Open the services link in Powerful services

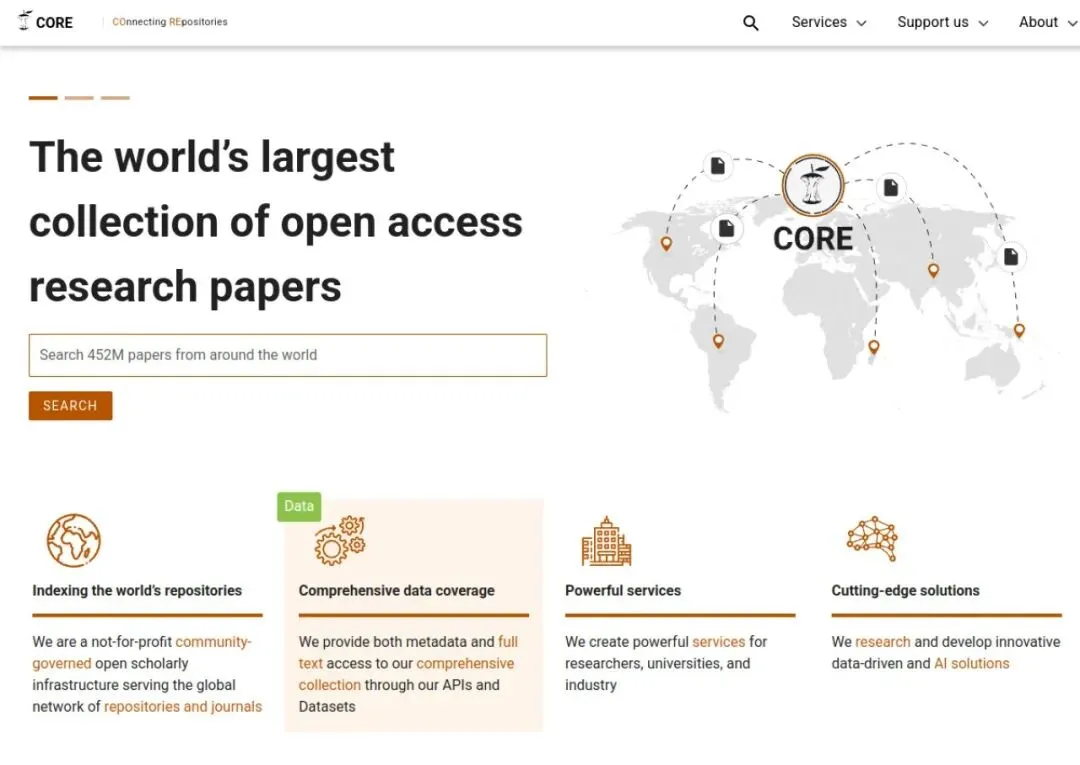[718, 642]
